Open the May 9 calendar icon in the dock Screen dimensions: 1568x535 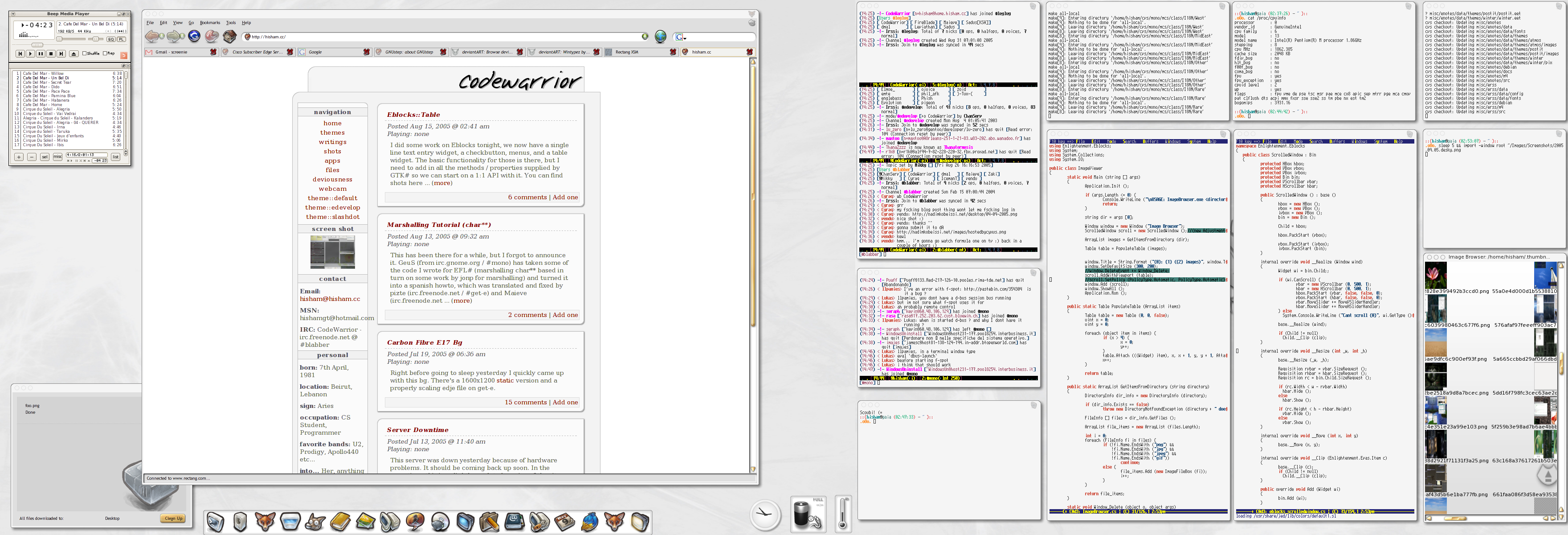click(564, 522)
